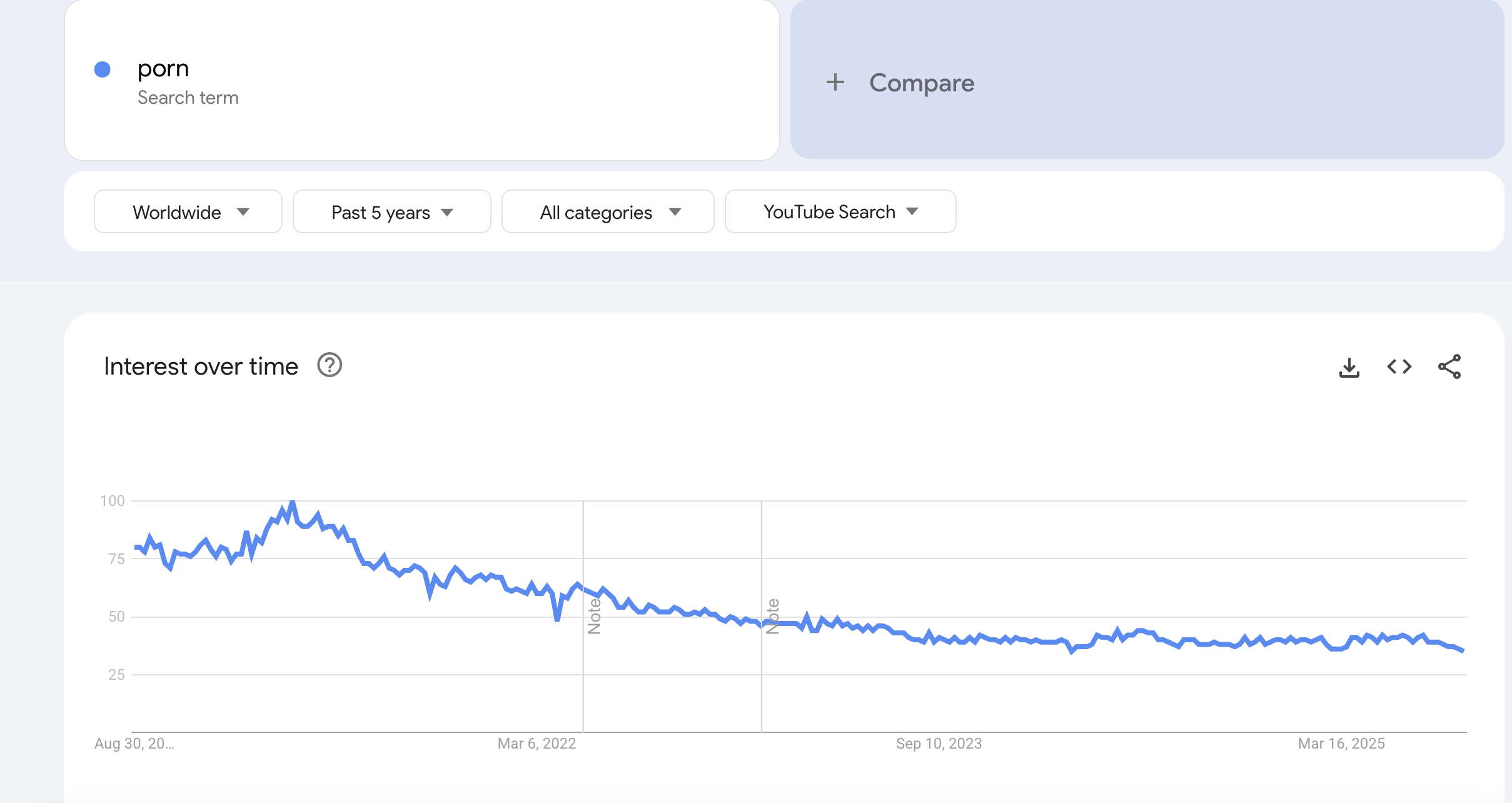Image resolution: width=1512 pixels, height=803 pixels.
Task: Click the second Note marker on chart
Action: pyautogui.click(x=772, y=616)
